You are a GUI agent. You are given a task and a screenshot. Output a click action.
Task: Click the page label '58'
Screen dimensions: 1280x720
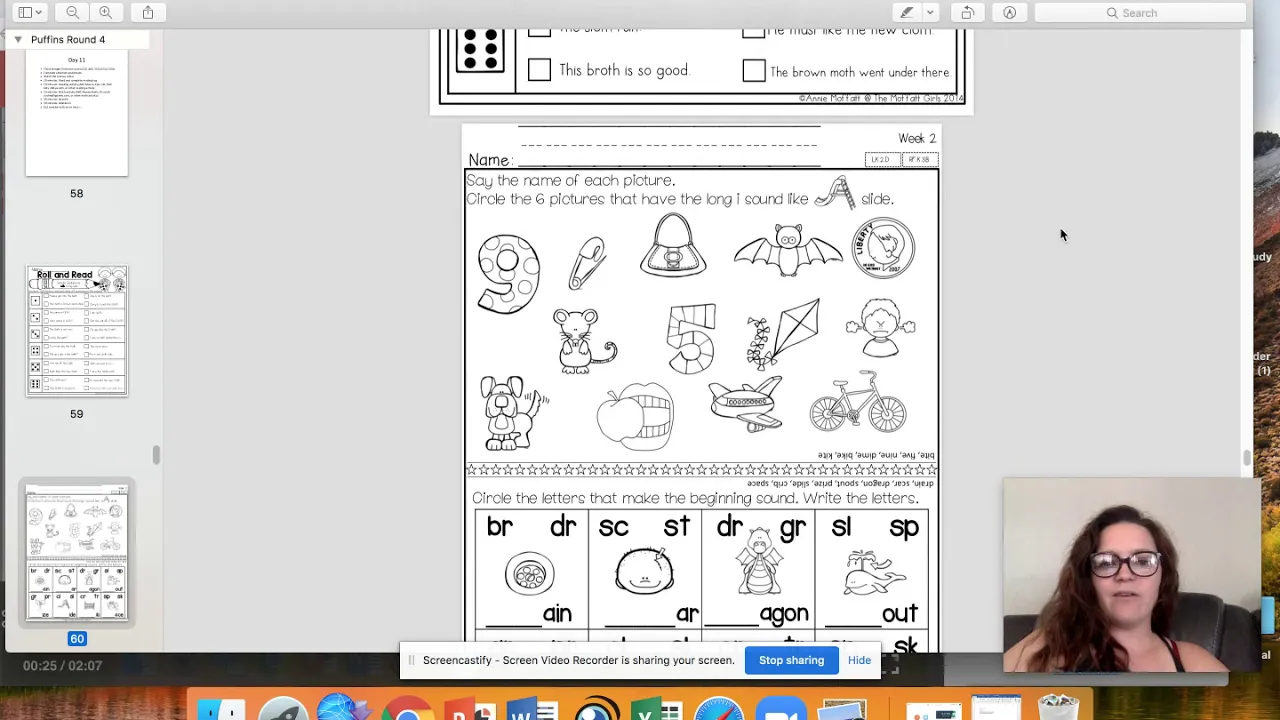pos(77,193)
